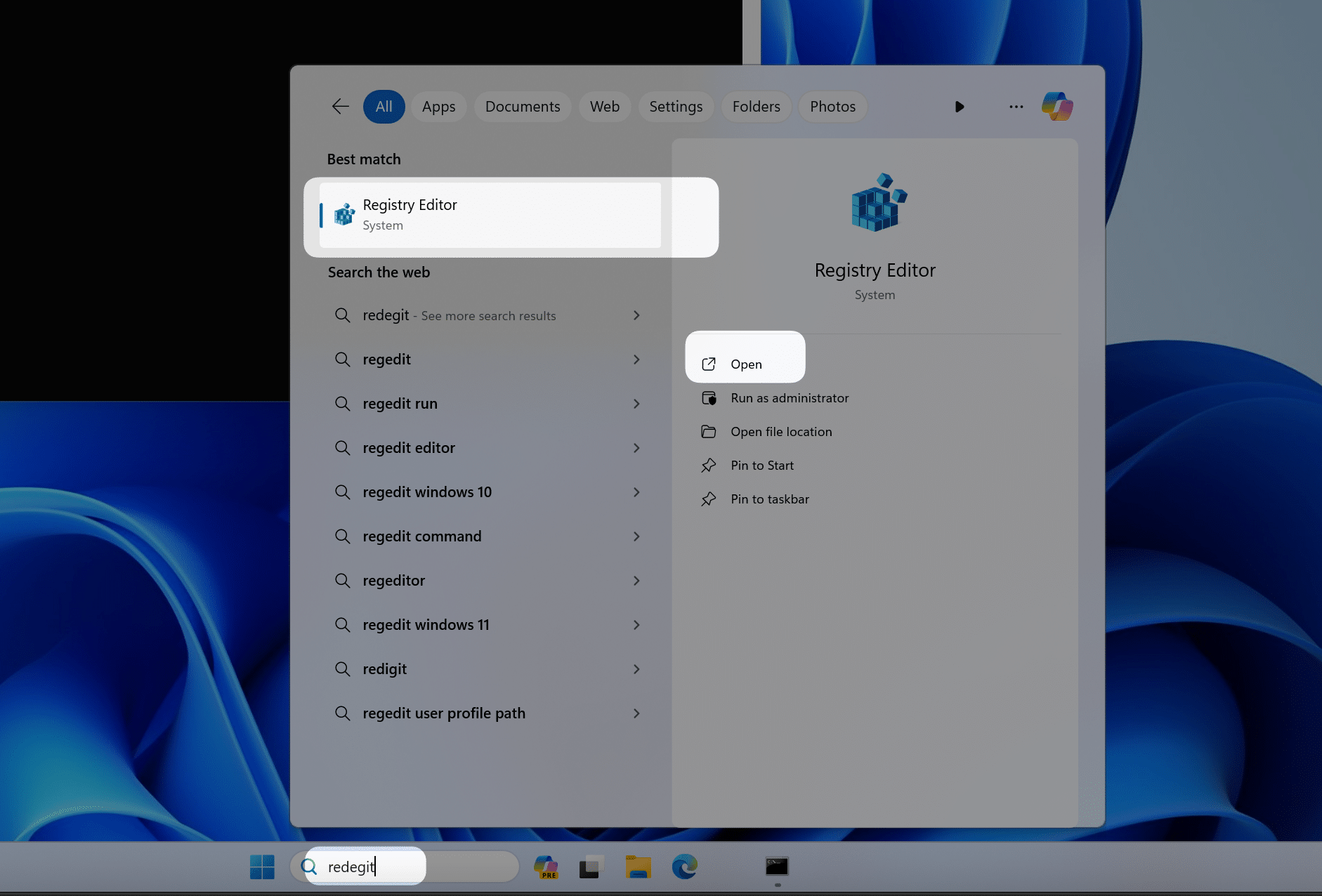Expand the 'regedit user profile path' chevron
This screenshot has height=896, width=1322.
(x=636, y=713)
